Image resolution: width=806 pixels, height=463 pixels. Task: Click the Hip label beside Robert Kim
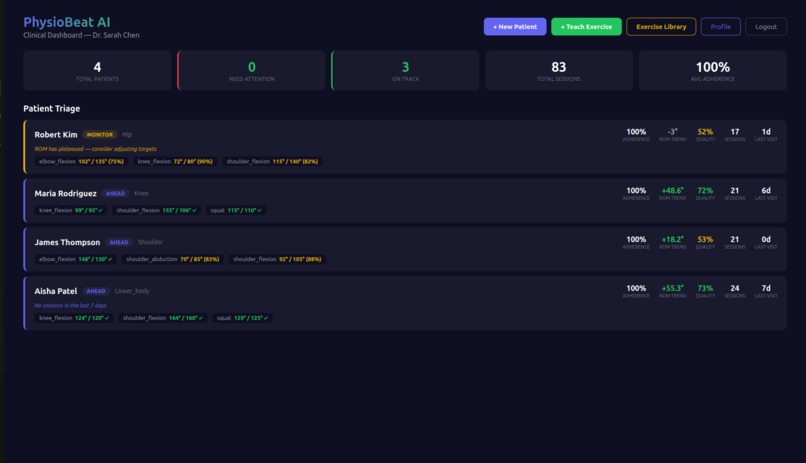[x=127, y=135]
